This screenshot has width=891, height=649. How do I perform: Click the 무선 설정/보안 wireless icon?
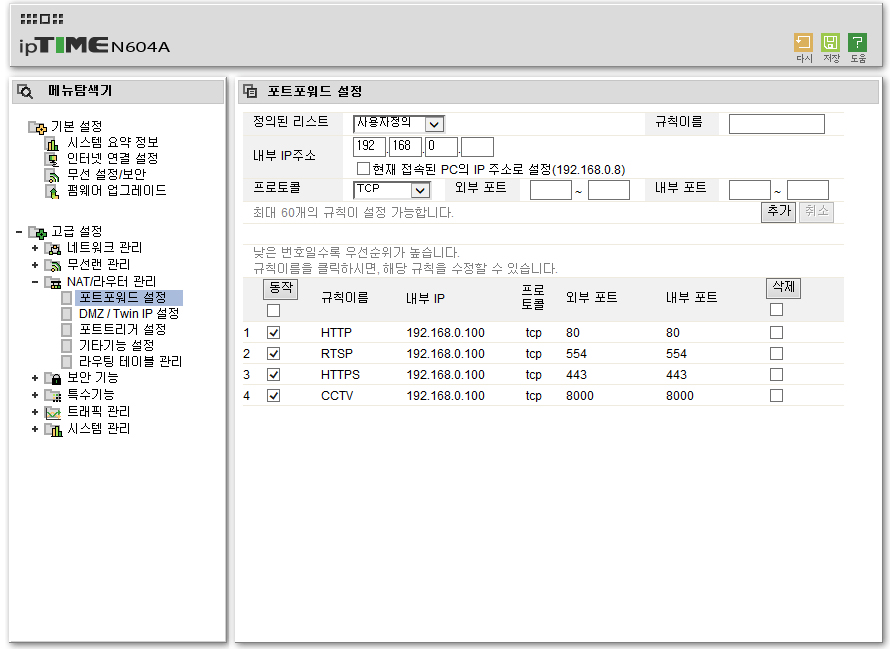coord(52,176)
